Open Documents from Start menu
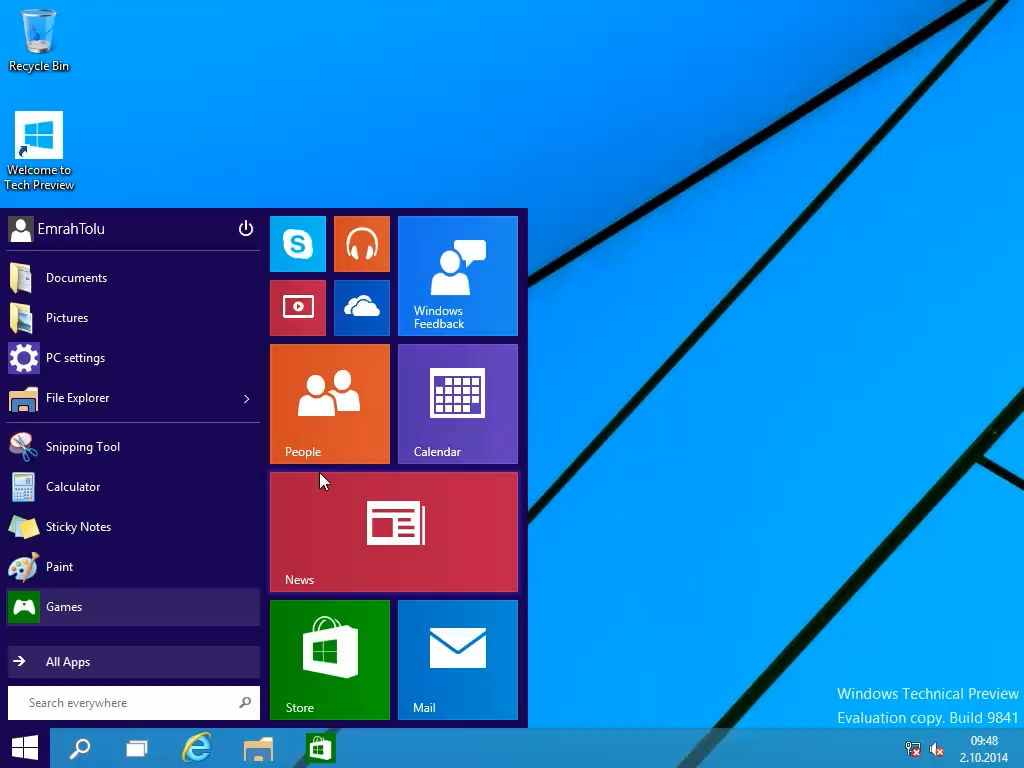 (x=133, y=278)
